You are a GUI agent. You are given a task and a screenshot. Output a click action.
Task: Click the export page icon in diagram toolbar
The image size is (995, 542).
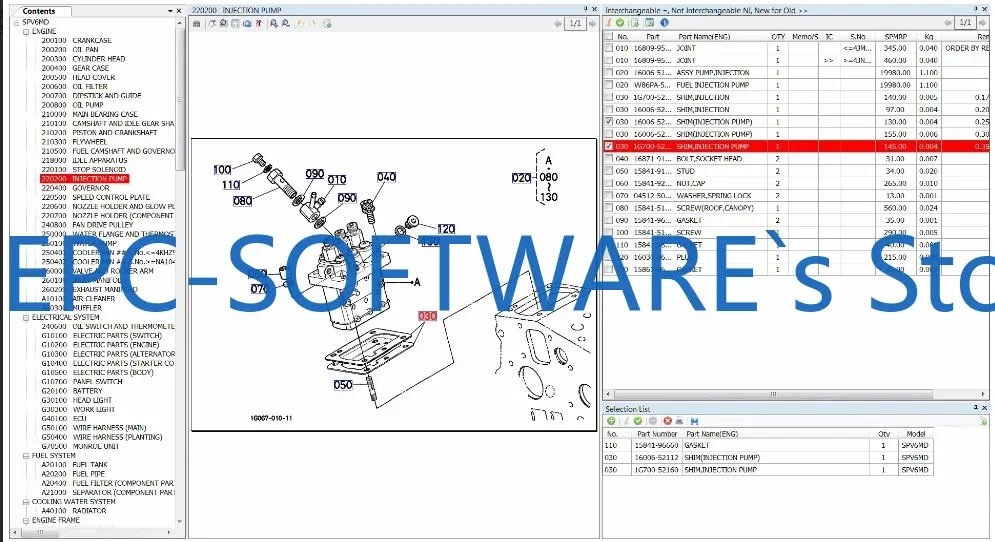(327, 23)
